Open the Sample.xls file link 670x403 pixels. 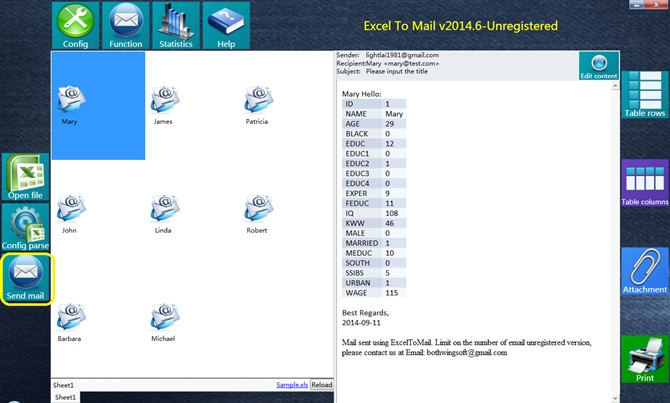(292, 385)
